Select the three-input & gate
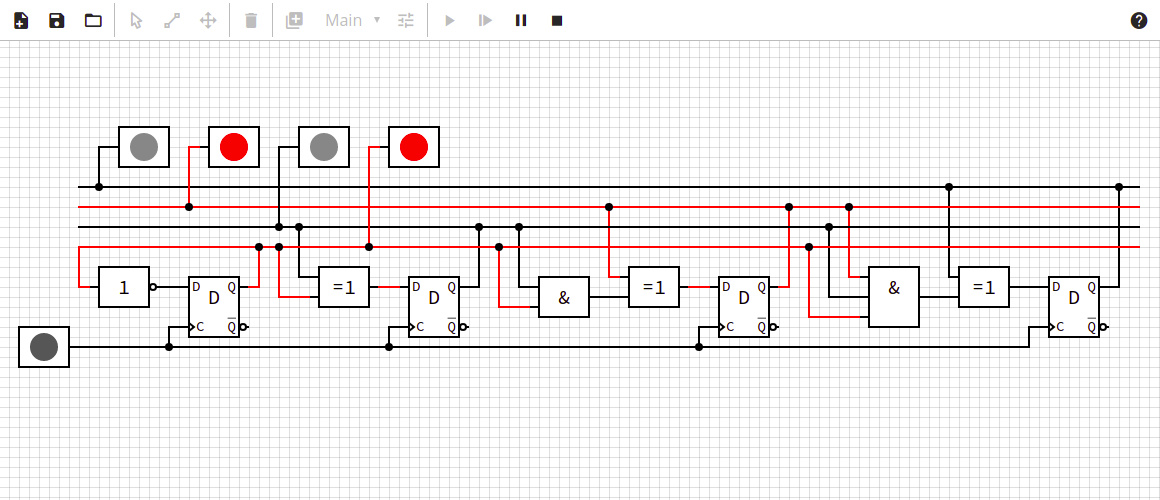This screenshot has height=500, width=1160. (x=894, y=297)
